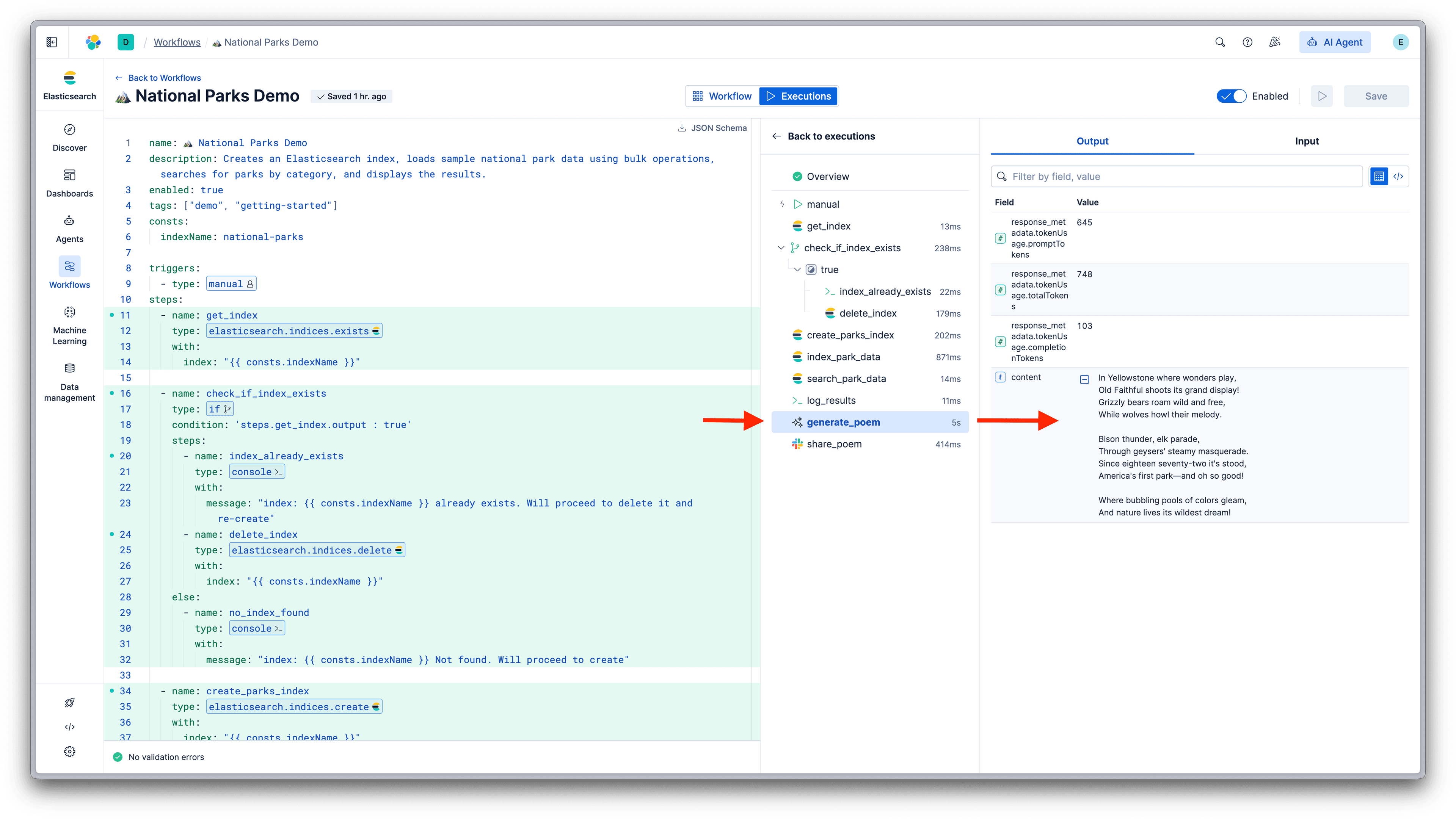
Task: Click the settings gear at sidebar bottom
Action: (x=69, y=751)
